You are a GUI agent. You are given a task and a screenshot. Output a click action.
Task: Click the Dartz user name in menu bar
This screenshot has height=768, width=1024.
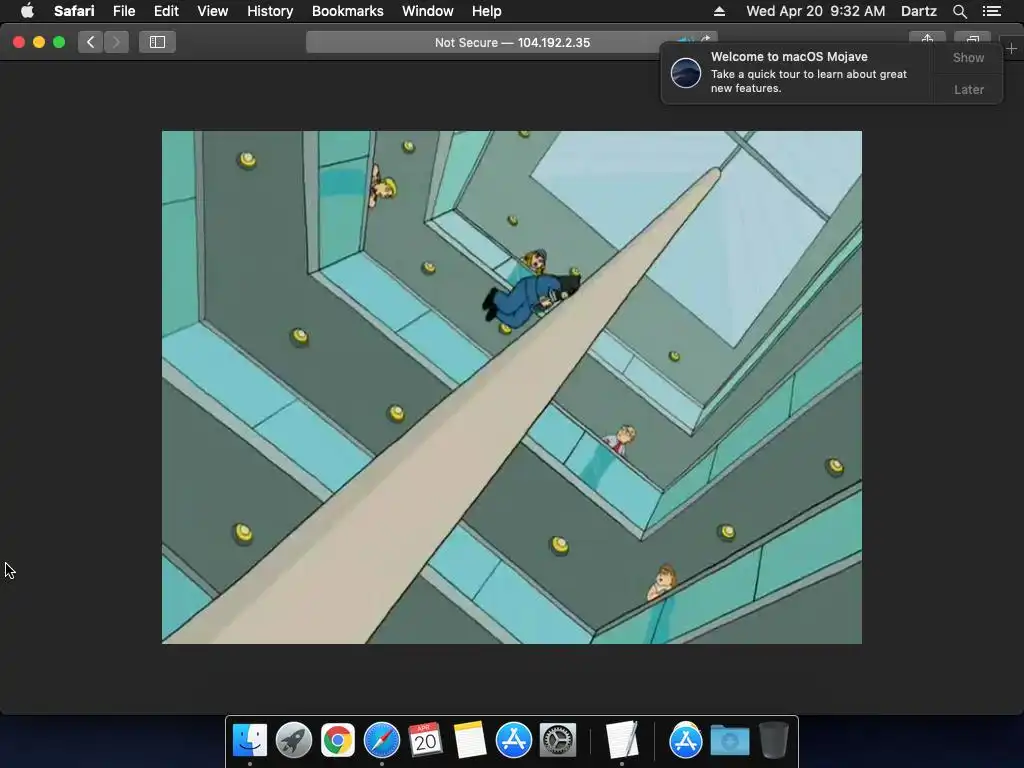(918, 11)
